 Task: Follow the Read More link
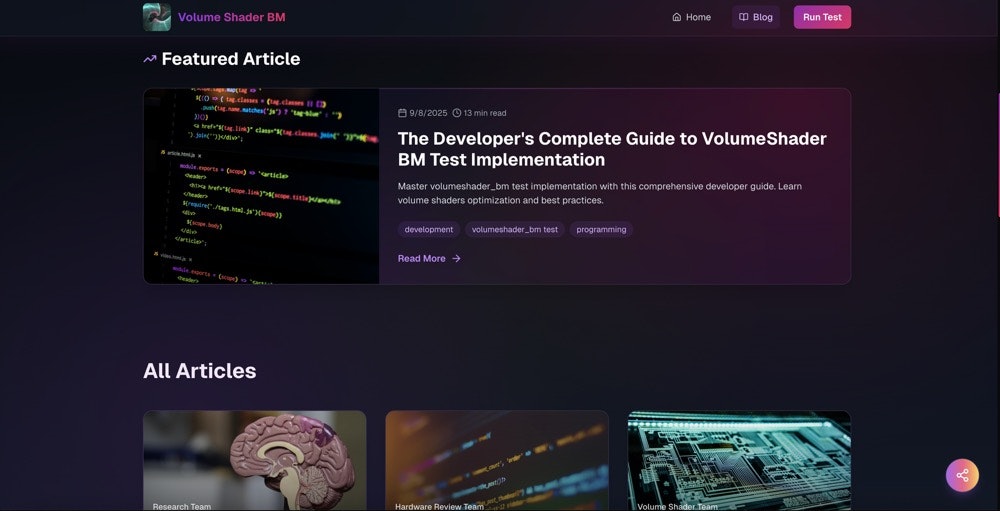pyautogui.click(x=429, y=258)
